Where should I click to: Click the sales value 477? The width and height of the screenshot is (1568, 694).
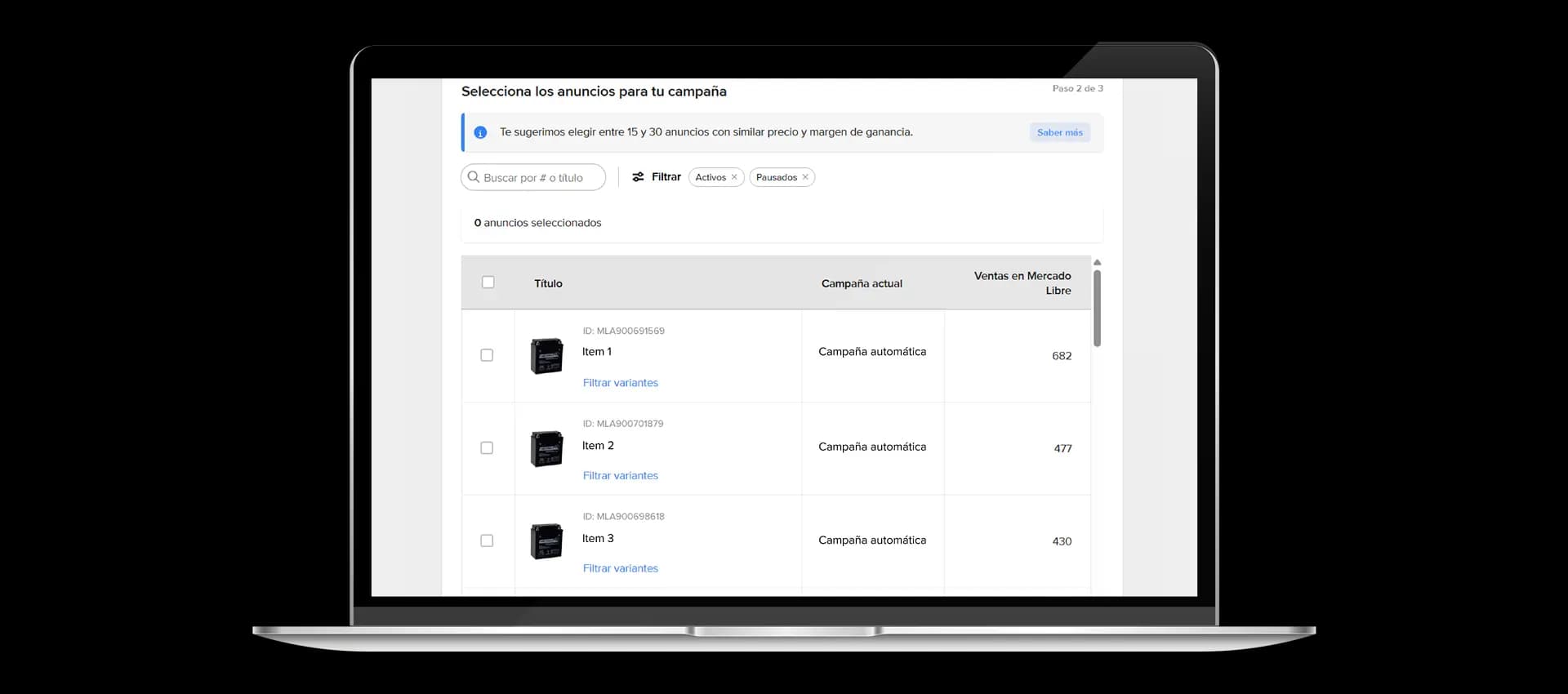coord(1062,448)
